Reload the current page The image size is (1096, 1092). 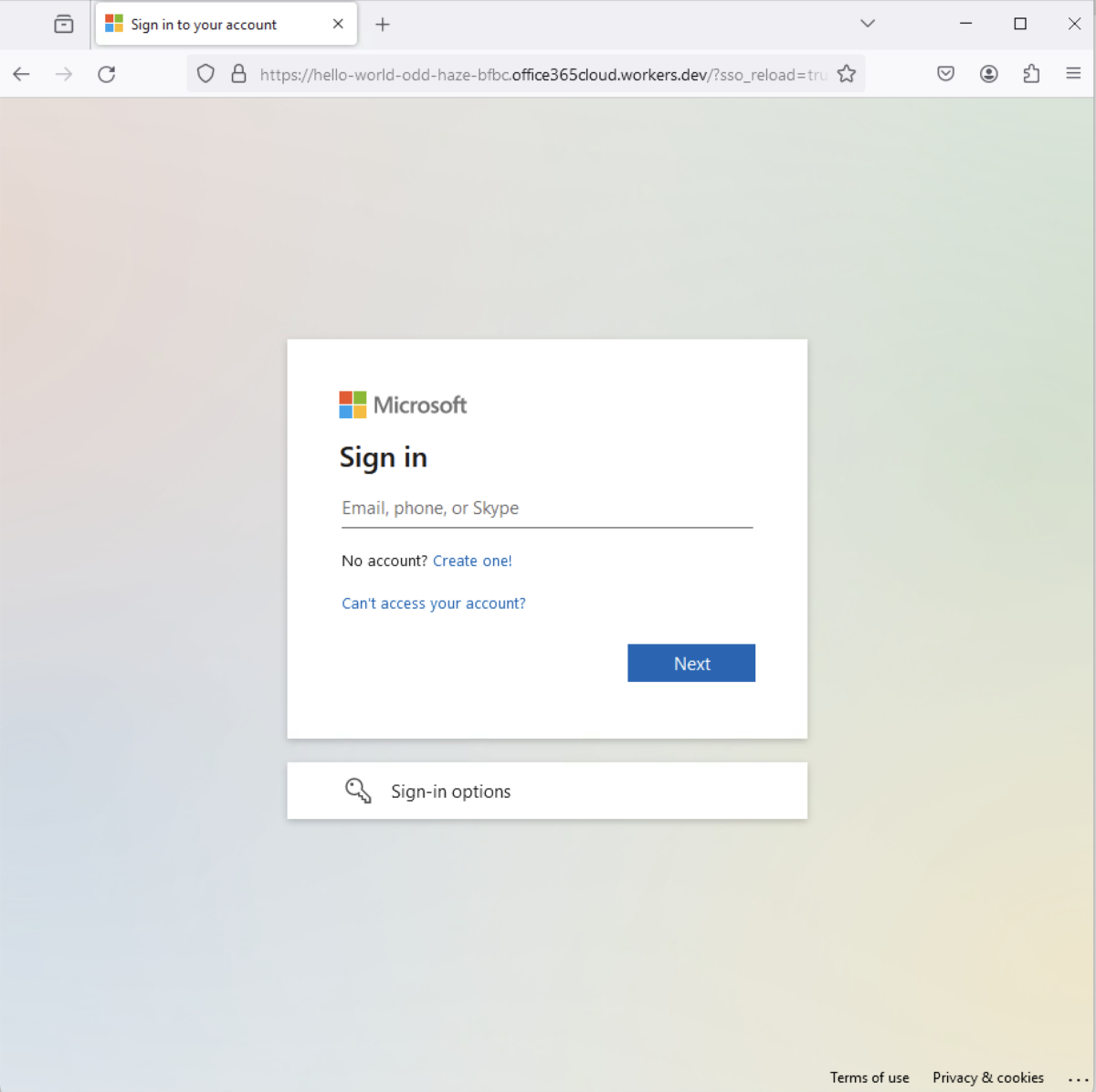coord(107,74)
